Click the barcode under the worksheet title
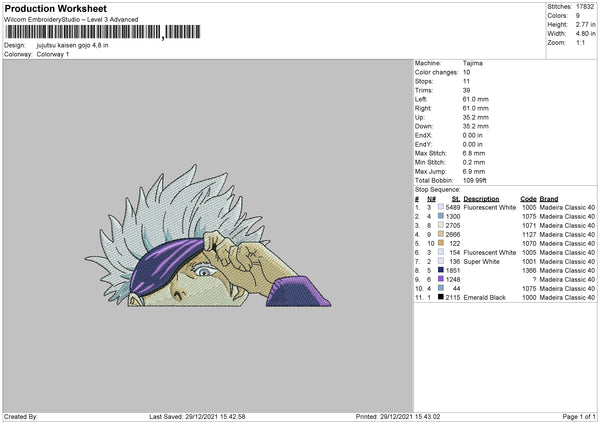Screen dimensions: 600x424 (103, 32)
